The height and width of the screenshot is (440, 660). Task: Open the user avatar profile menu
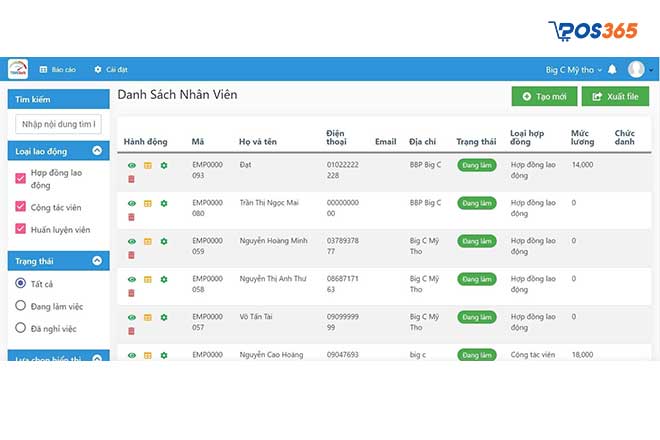(637, 69)
